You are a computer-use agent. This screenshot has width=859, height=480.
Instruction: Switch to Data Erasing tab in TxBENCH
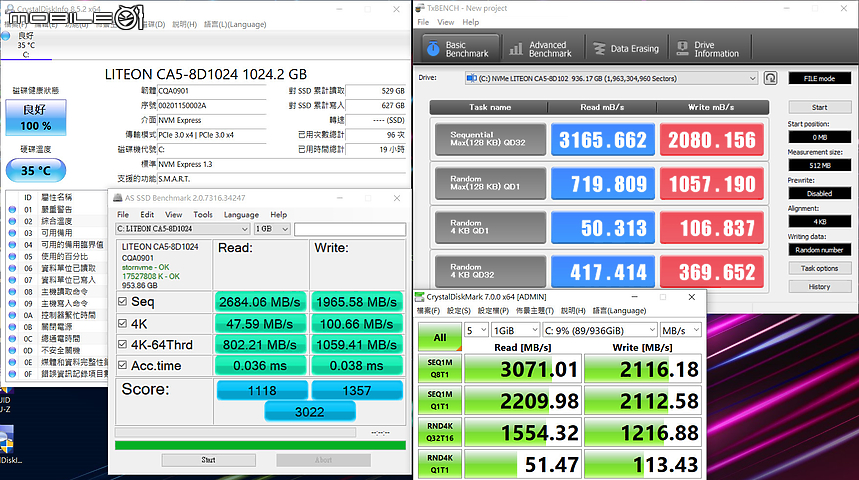pos(627,49)
